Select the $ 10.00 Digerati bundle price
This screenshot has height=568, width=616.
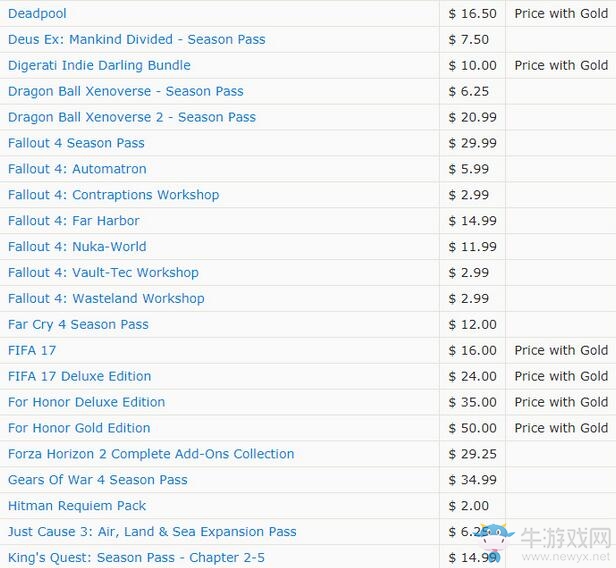point(473,66)
